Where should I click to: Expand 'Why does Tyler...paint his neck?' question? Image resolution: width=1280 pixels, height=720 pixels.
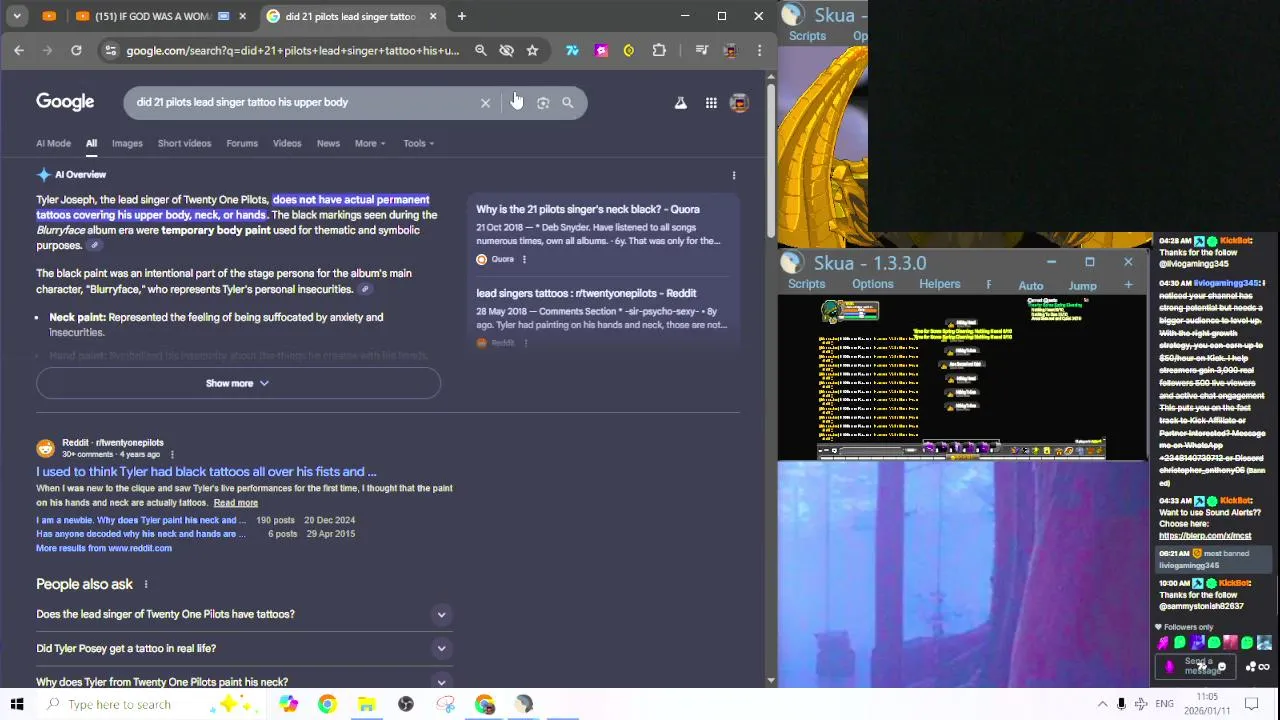243,681
